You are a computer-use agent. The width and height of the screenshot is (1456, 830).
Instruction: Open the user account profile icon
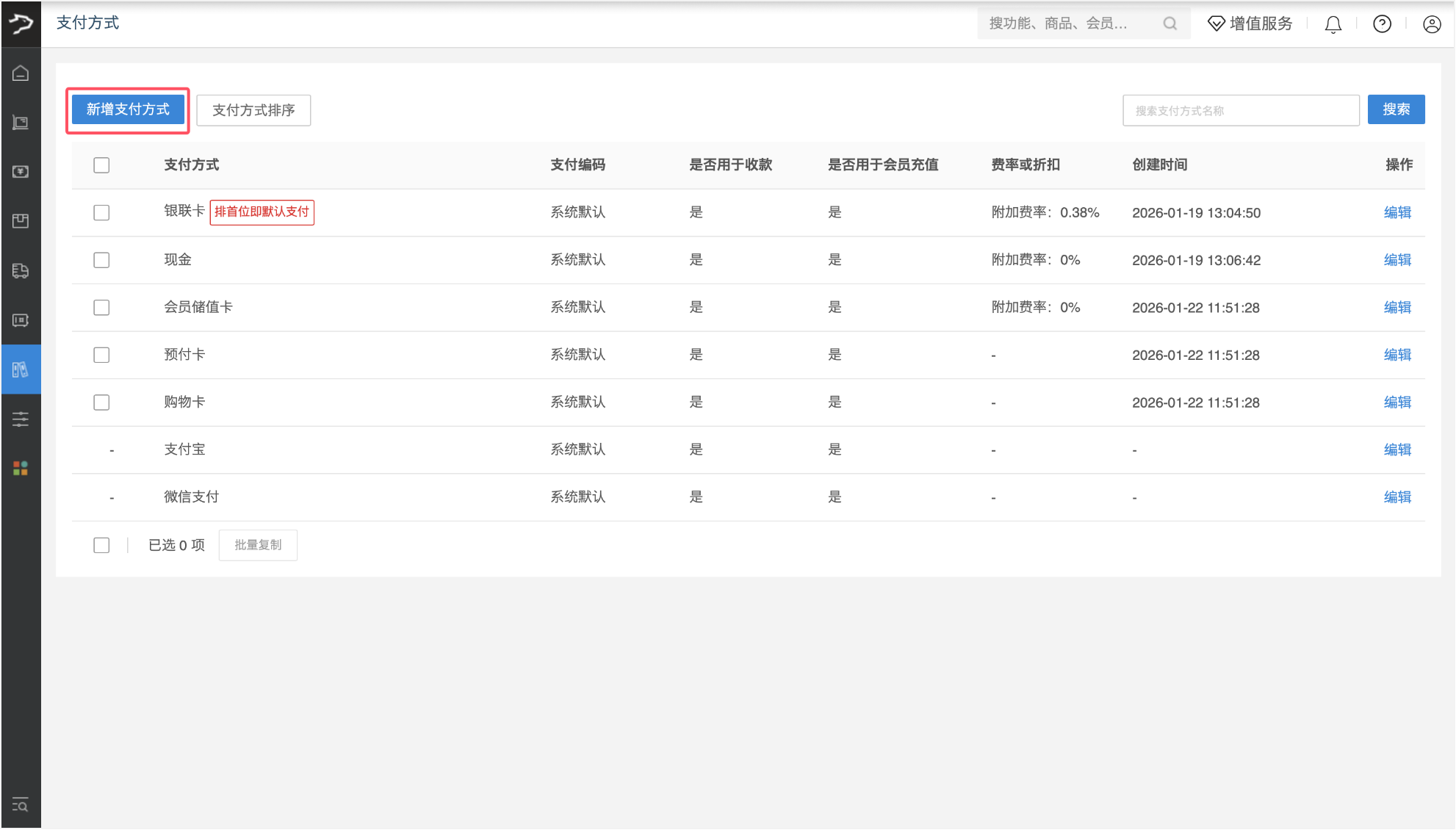pyautogui.click(x=1431, y=24)
